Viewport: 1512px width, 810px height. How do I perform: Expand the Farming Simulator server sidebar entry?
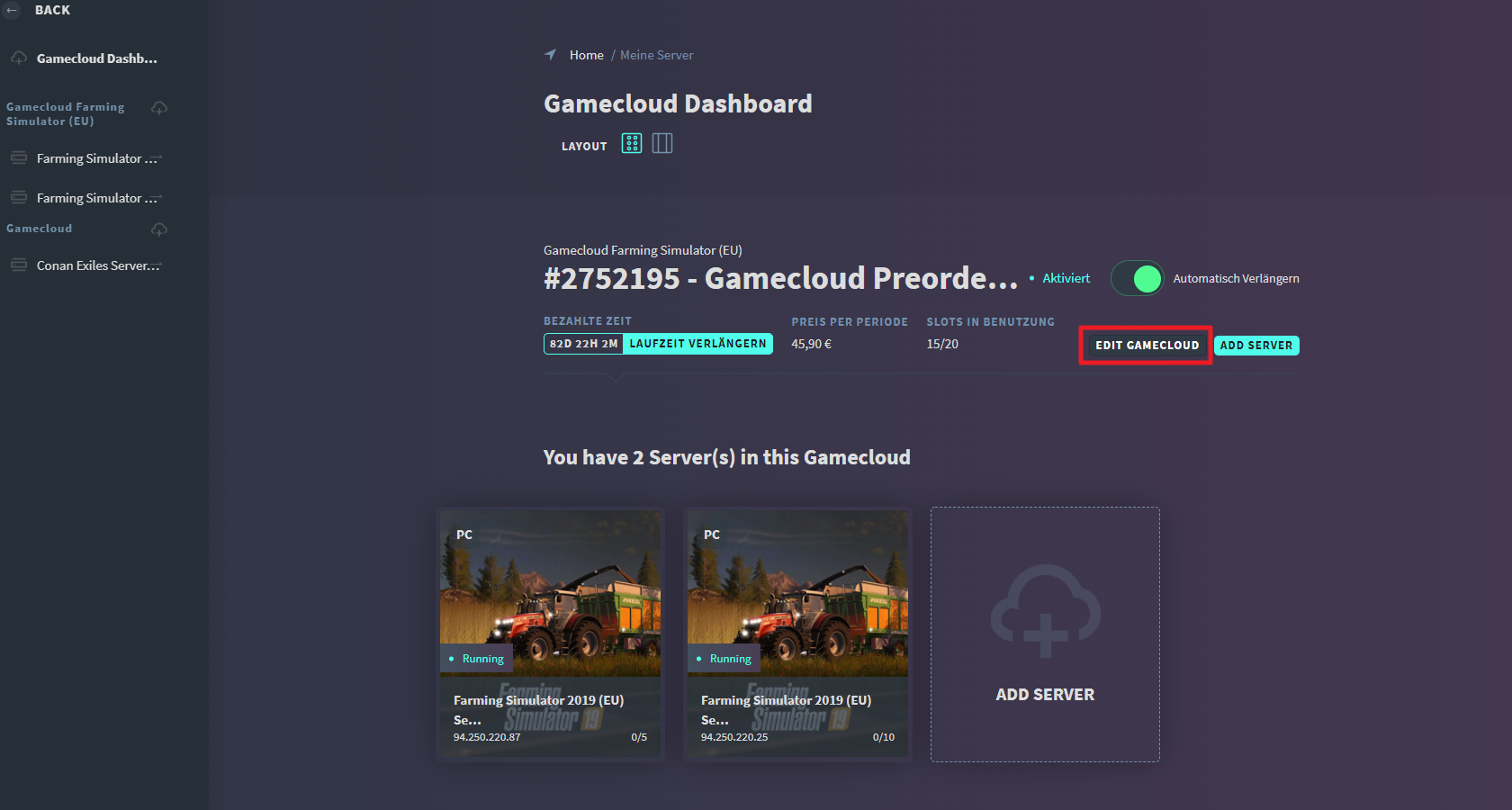tap(159, 157)
